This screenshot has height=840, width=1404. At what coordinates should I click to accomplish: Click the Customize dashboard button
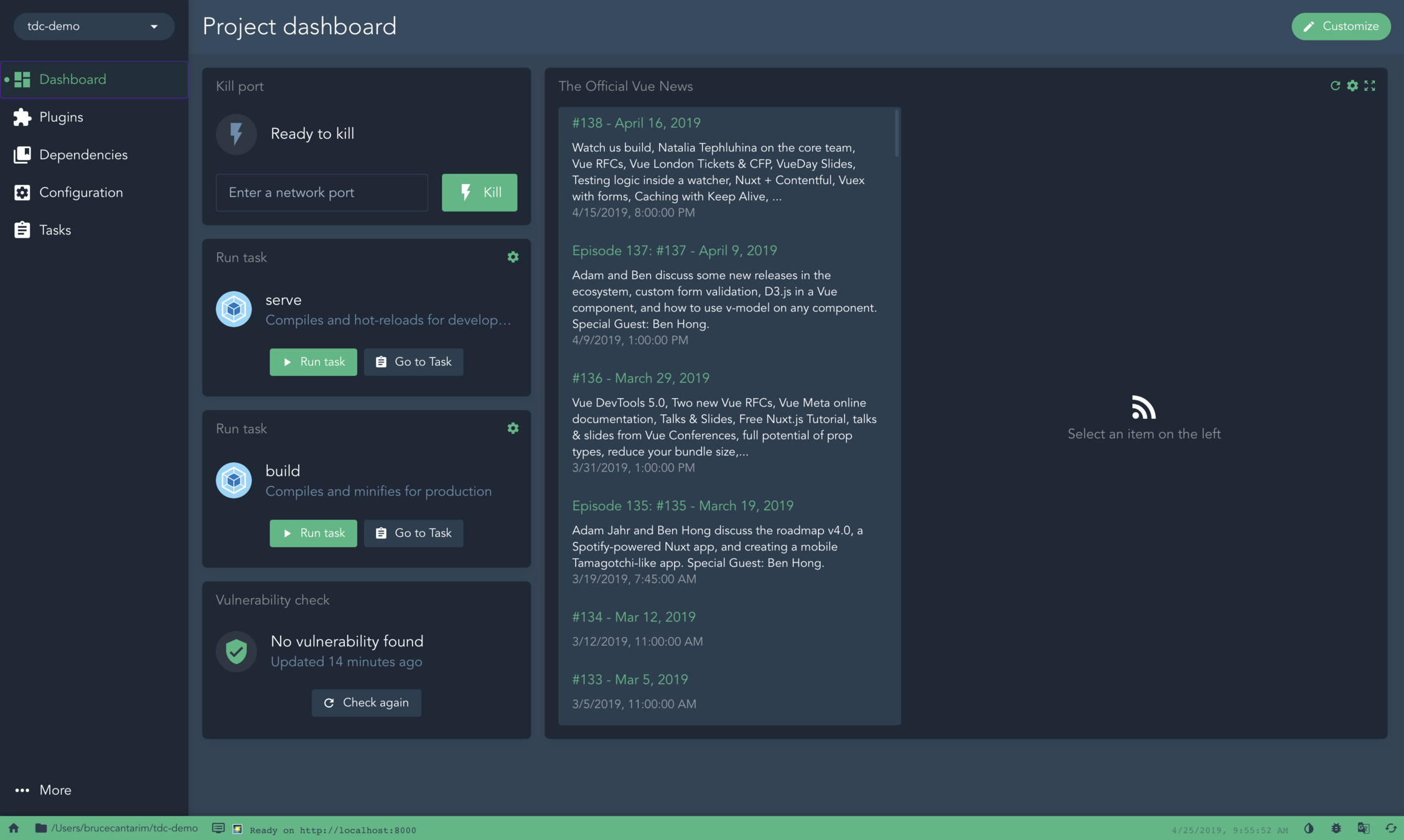click(1341, 26)
